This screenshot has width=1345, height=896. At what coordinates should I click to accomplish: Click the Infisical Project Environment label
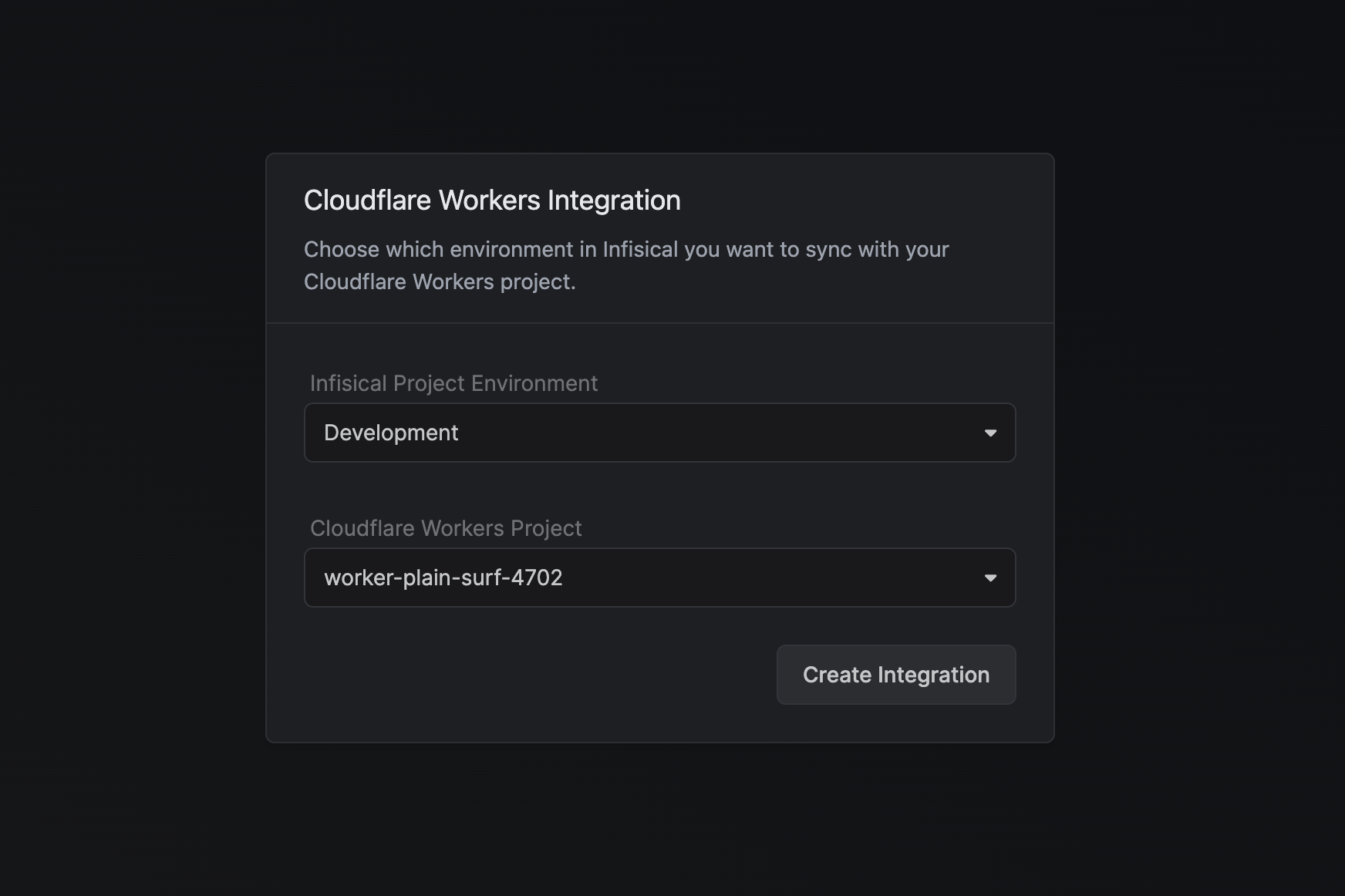[453, 383]
